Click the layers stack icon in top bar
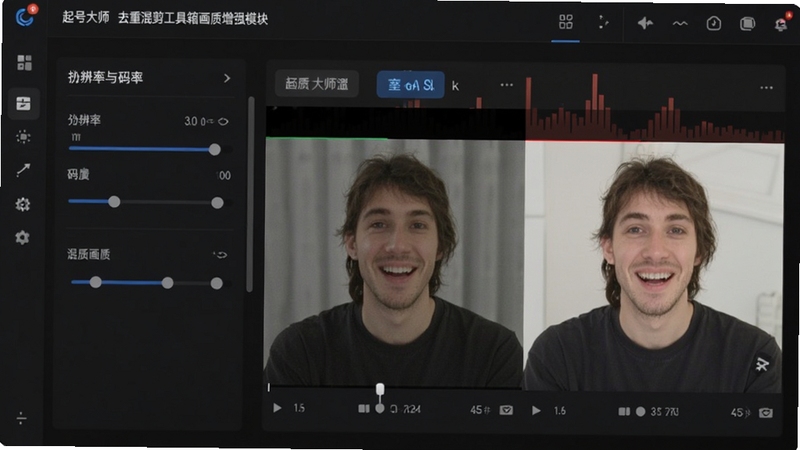 coord(747,23)
